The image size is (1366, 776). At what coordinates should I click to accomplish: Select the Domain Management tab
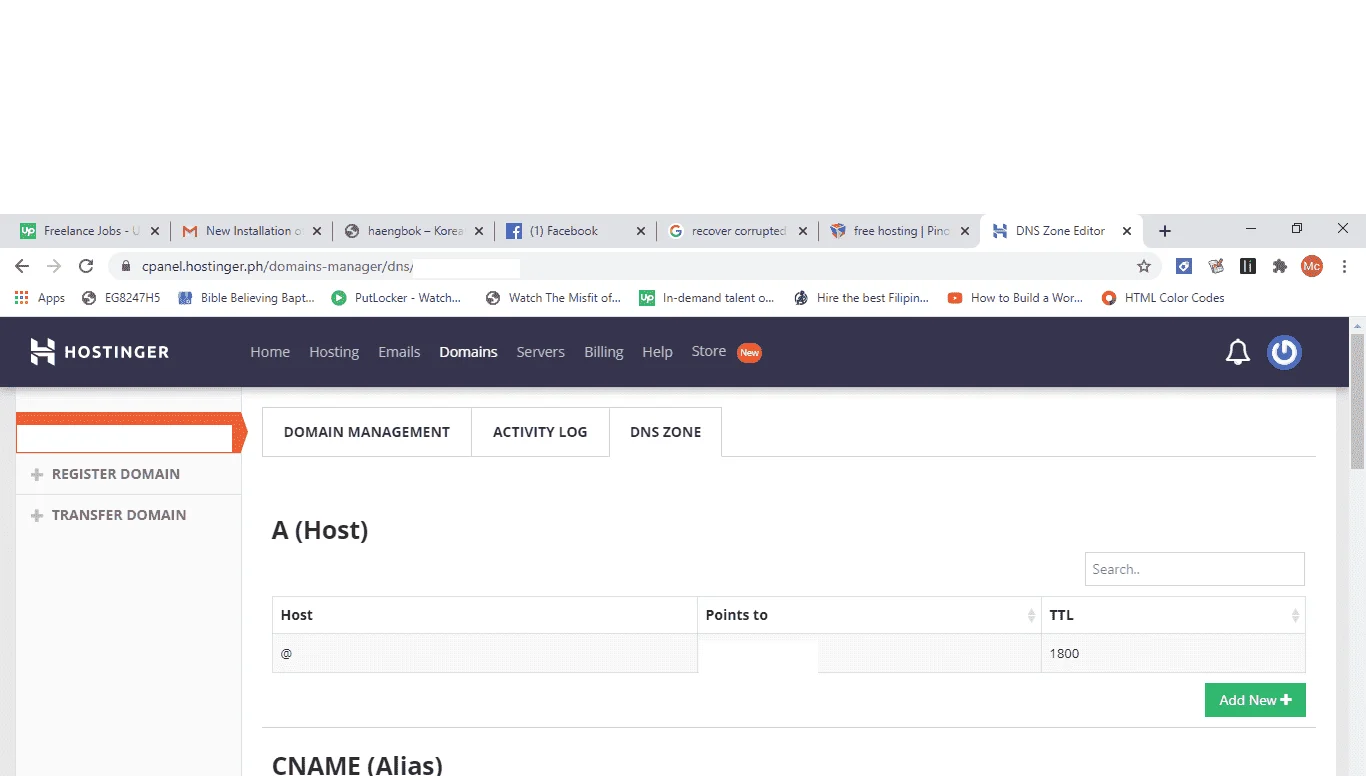click(x=367, y=432)
